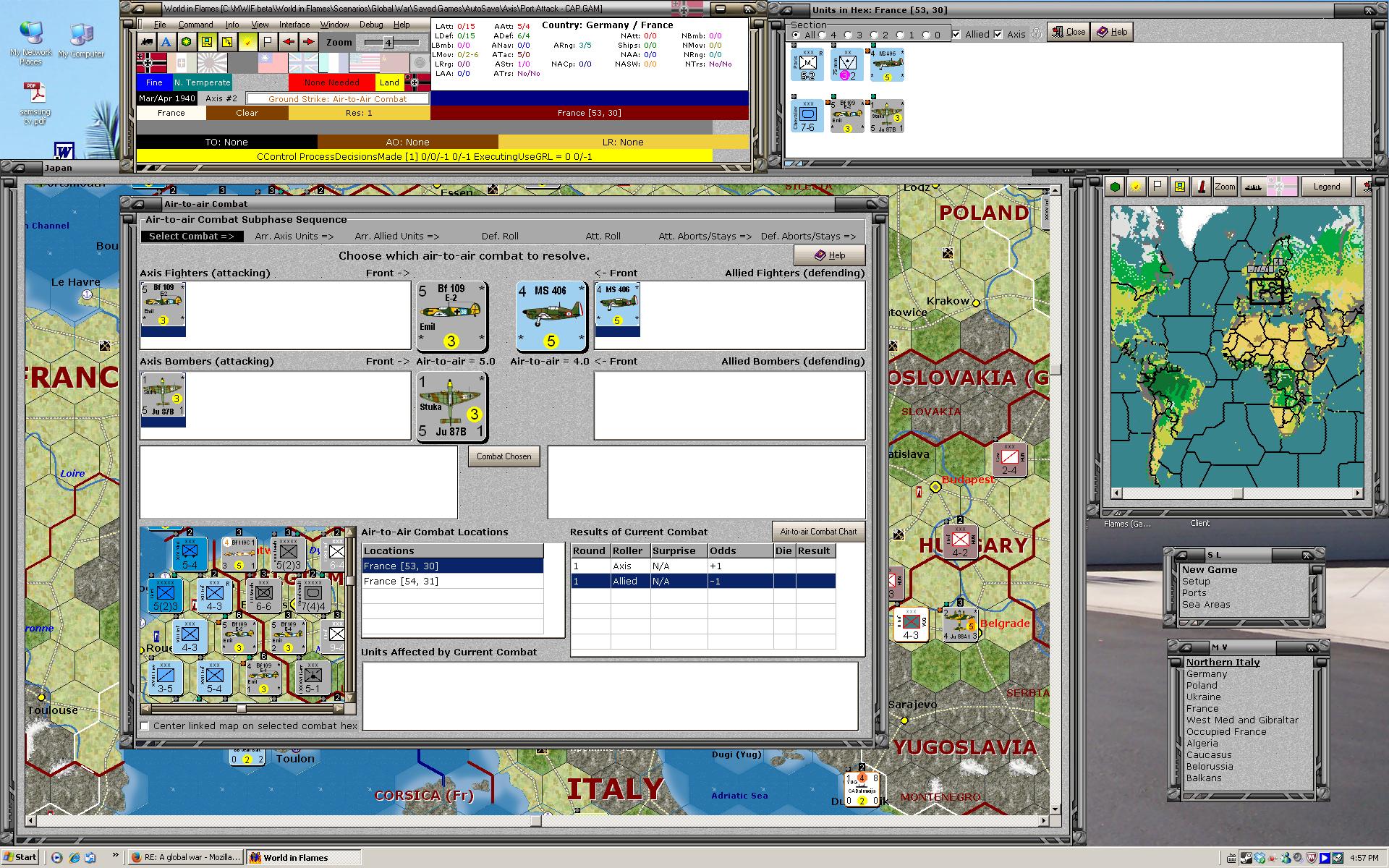Open the global map Legend button
The image size is (1389, 868).
[x=1327, y=187]
